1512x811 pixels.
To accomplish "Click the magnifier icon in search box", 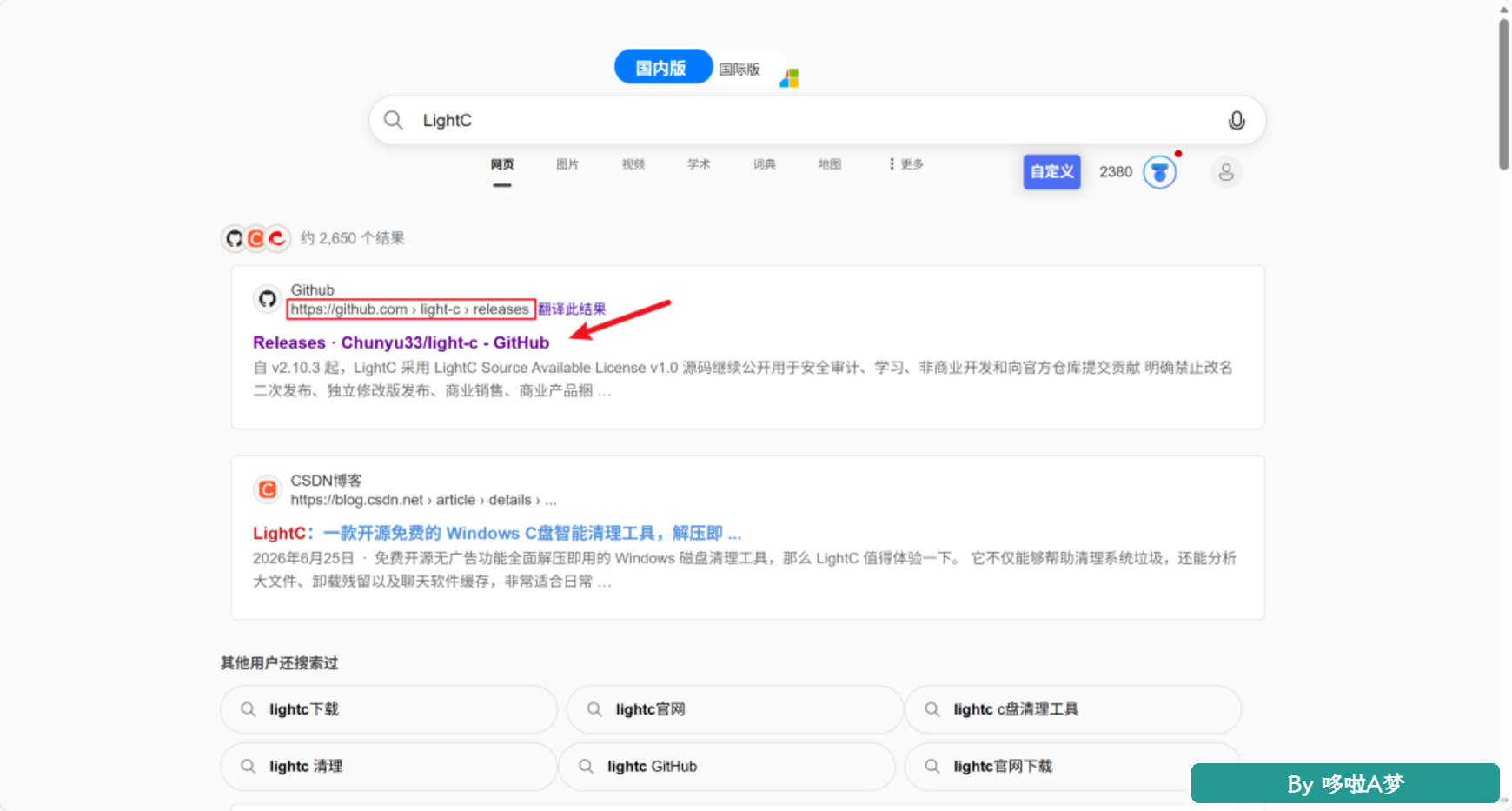I will 394,120.
